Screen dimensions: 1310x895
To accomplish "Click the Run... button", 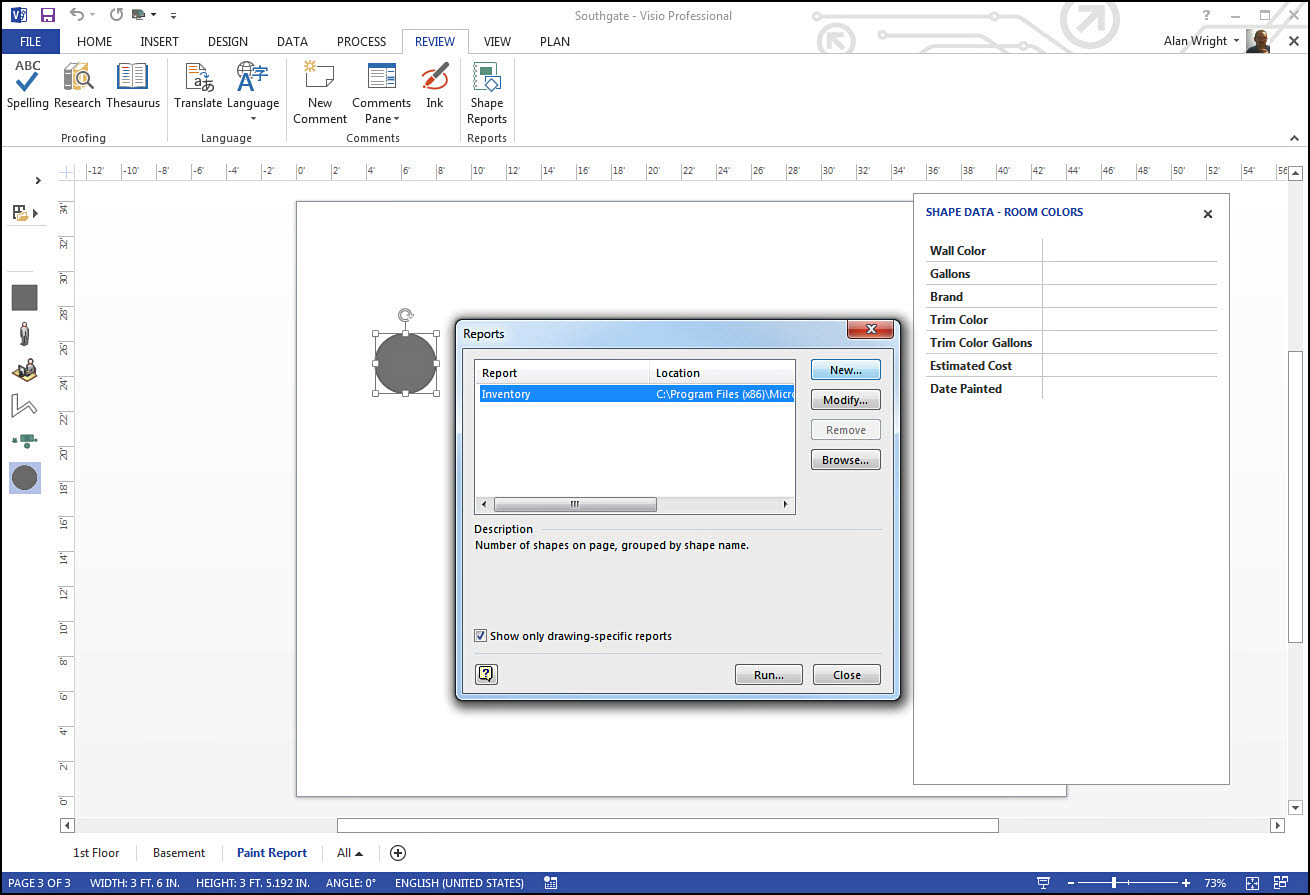I will tap(769, 675).
